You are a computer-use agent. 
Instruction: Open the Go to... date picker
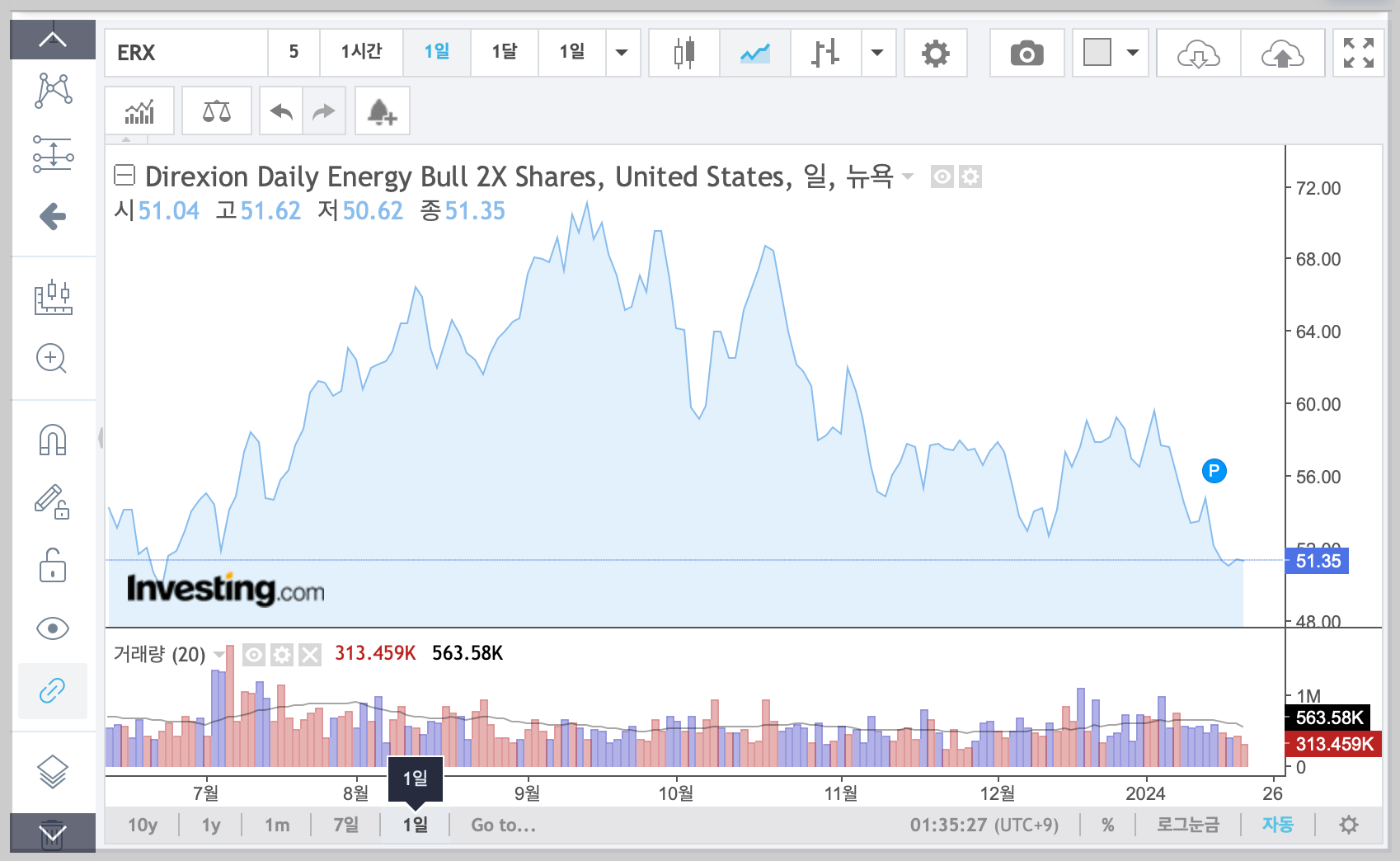[x=503, y=825]
